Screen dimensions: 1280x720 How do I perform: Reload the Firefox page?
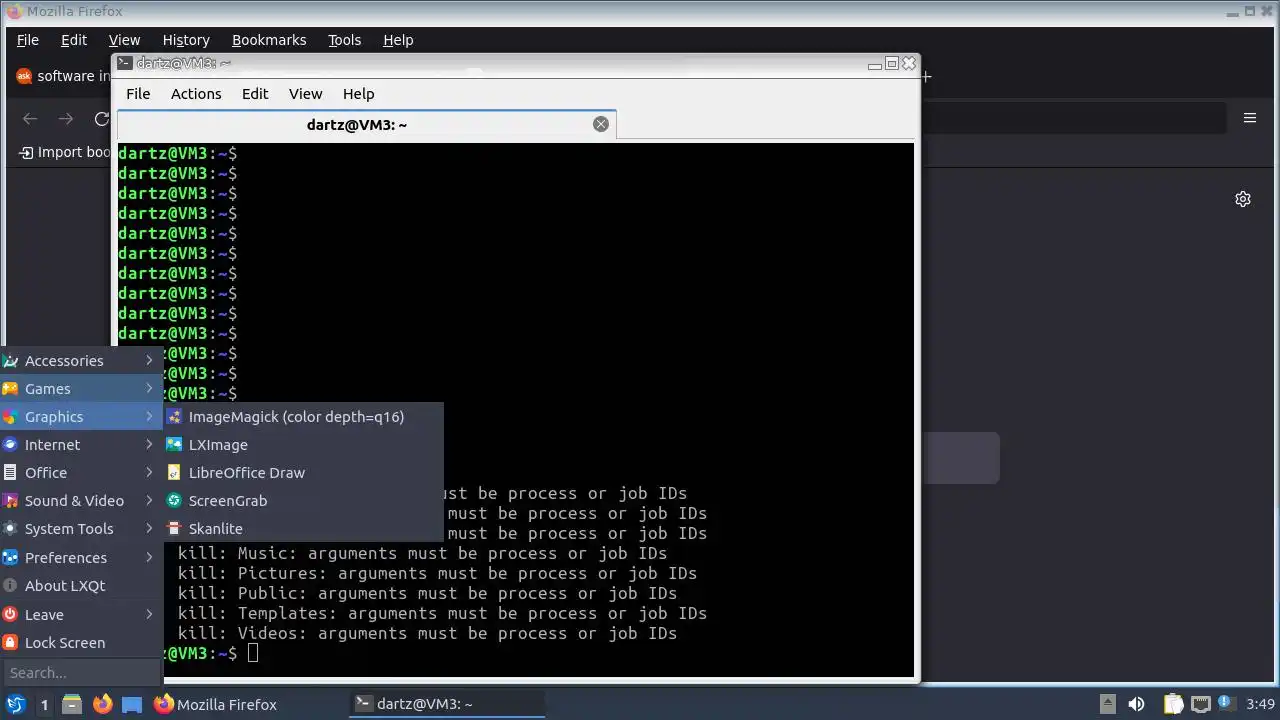[x=101, y=119]
